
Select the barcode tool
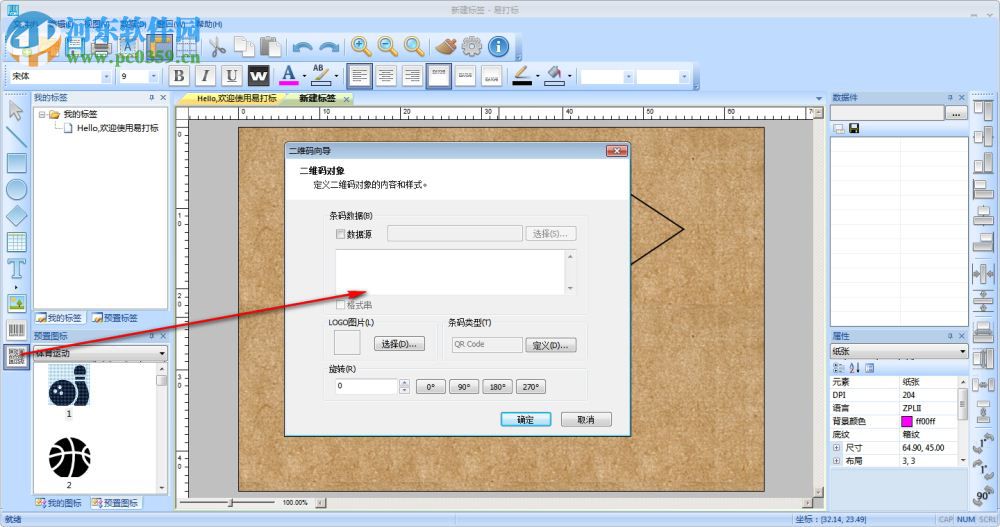[x=17, y=329]
